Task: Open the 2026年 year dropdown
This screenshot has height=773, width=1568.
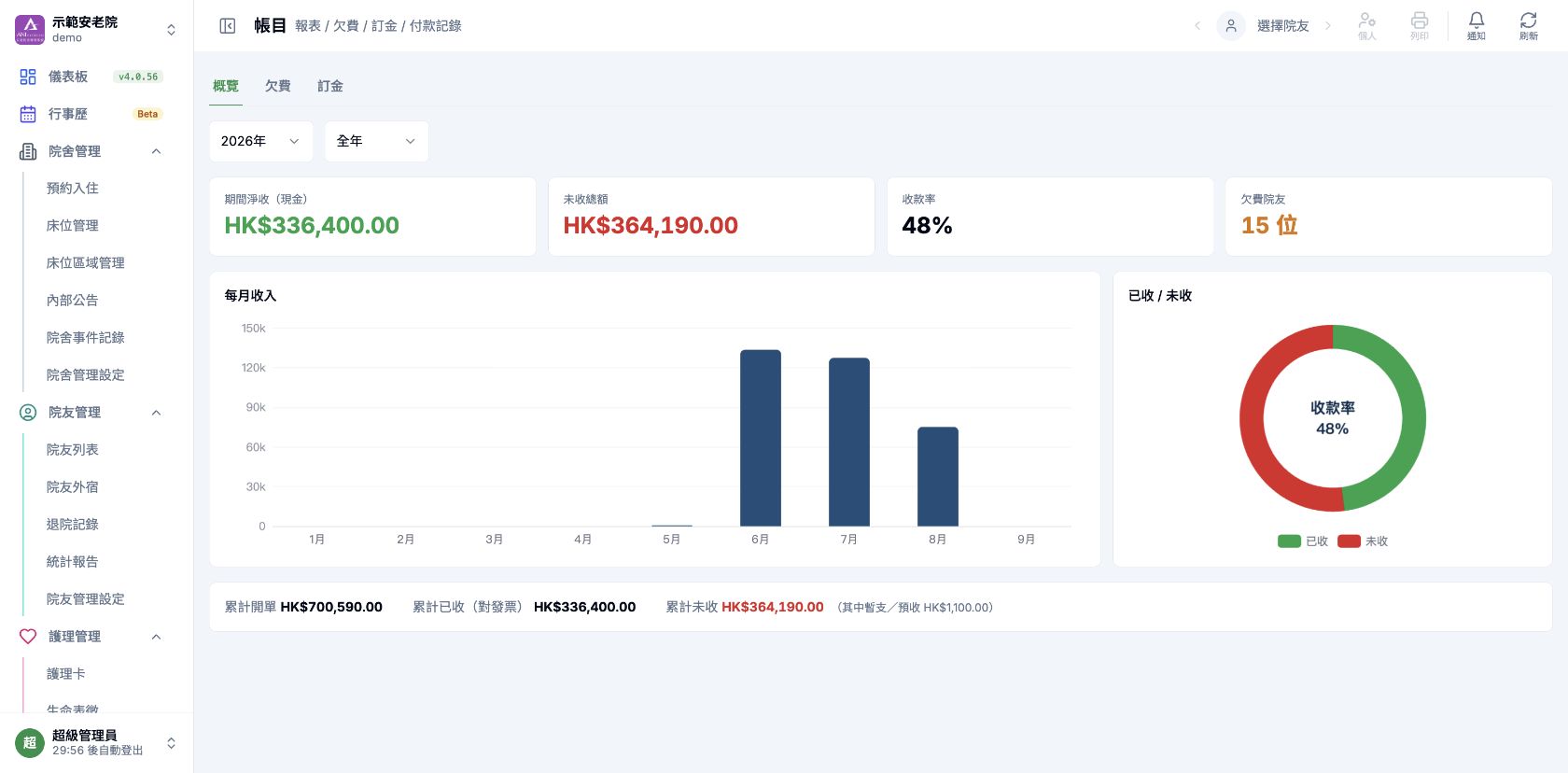Action: [x=261, y=141]
